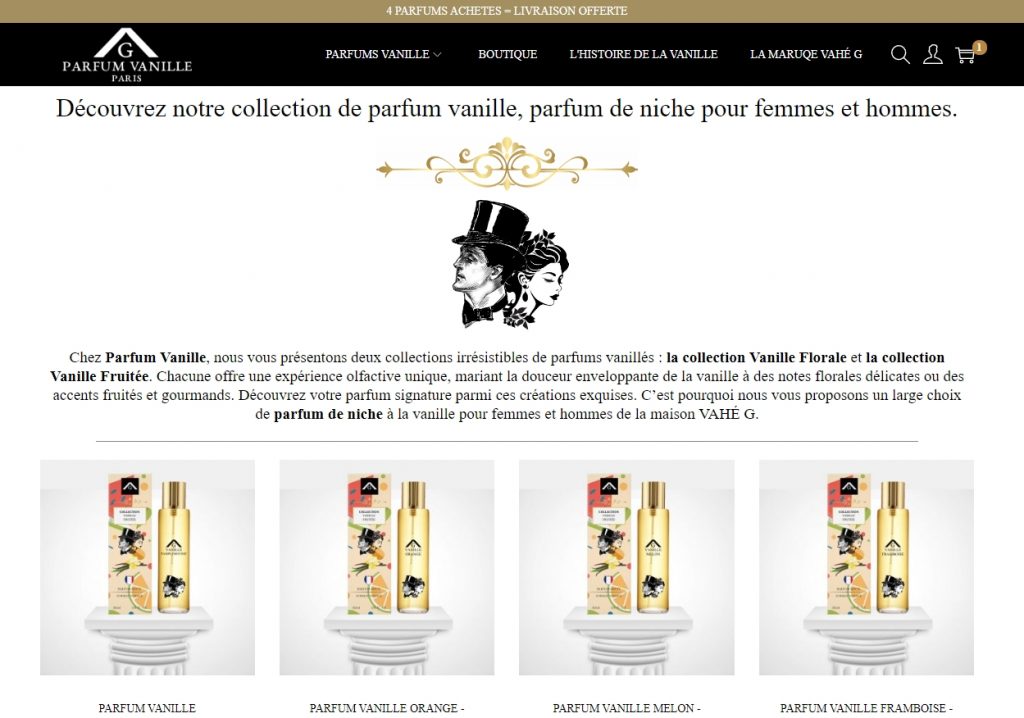Open the Parfum Vanille product title link

click(147, 708)
